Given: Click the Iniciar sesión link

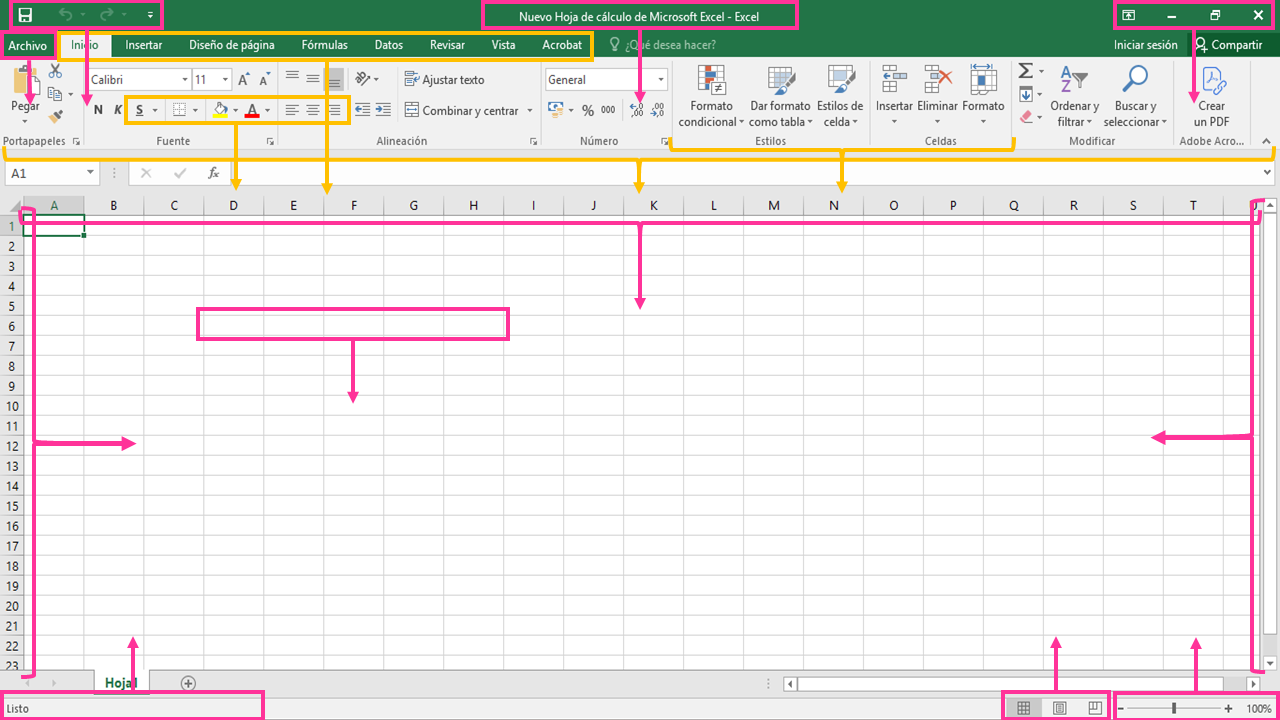Looking at the screenshot, I should pos(1146,45).
